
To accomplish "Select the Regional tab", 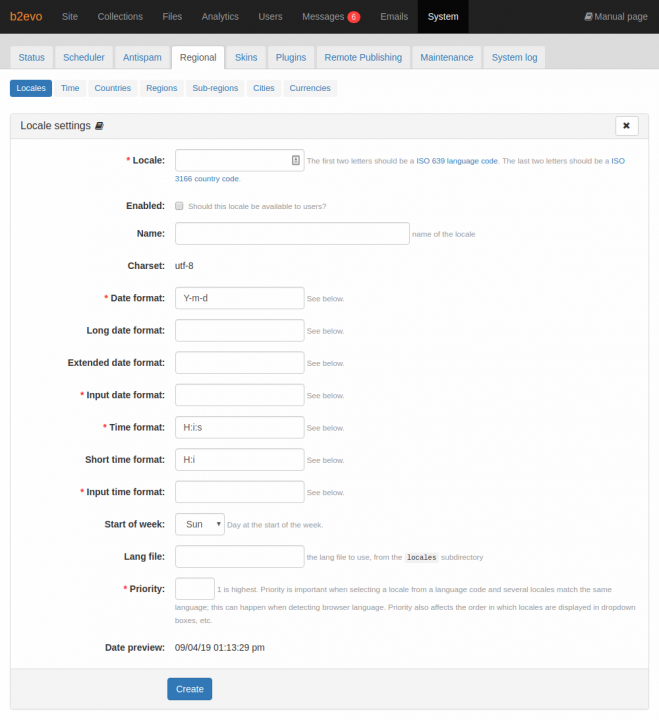I will (x=198, y=57).
